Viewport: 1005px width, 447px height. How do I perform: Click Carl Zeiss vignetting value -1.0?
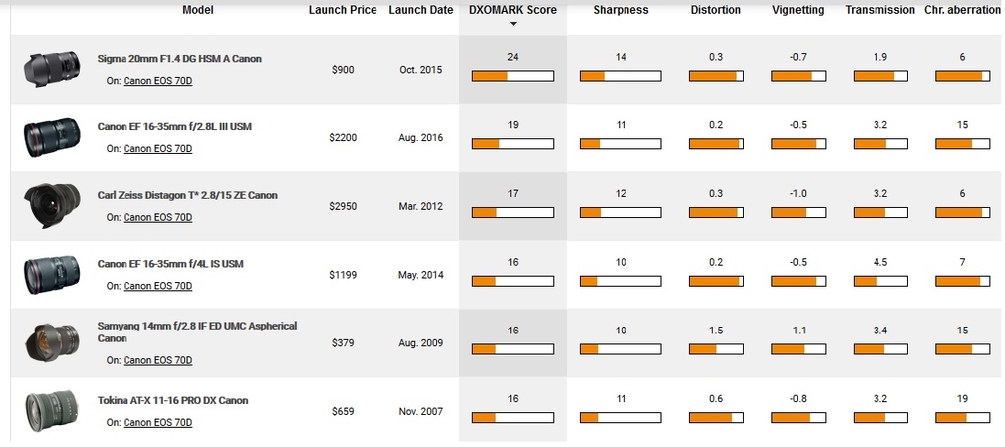(x=798, y=194)
